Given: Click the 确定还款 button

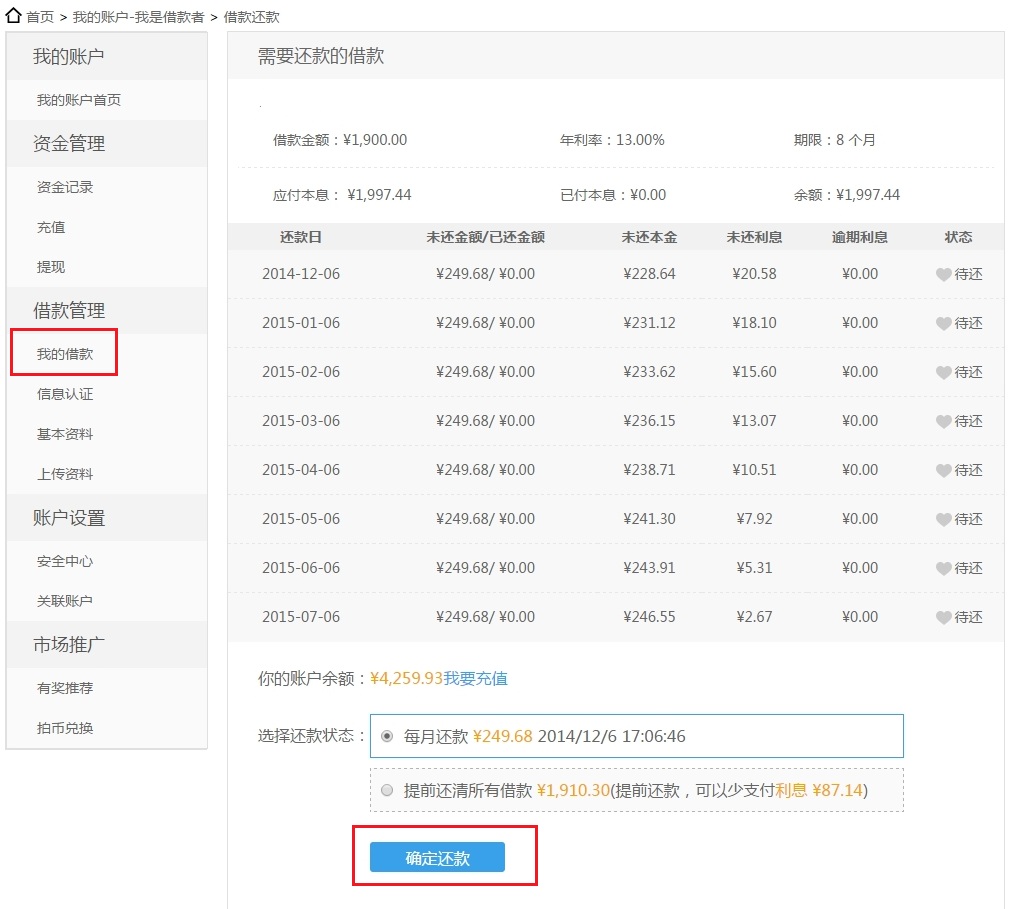Looking at the screenshot, I should [438, 857].
